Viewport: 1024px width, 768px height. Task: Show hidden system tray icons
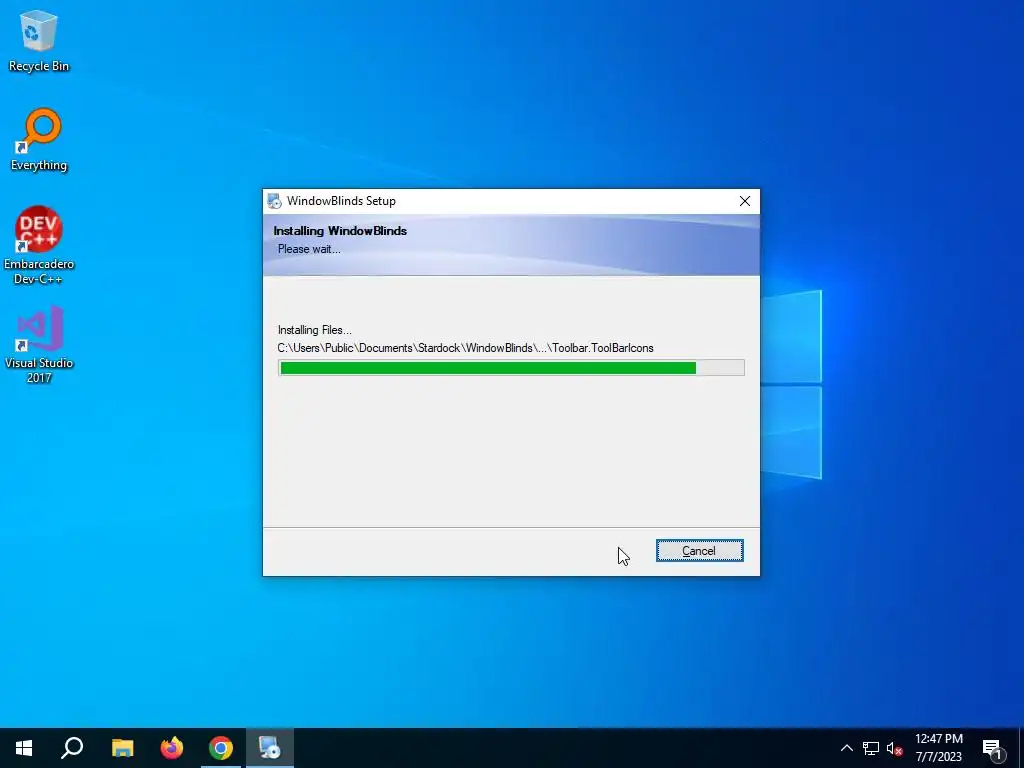[x=846, y=748]
